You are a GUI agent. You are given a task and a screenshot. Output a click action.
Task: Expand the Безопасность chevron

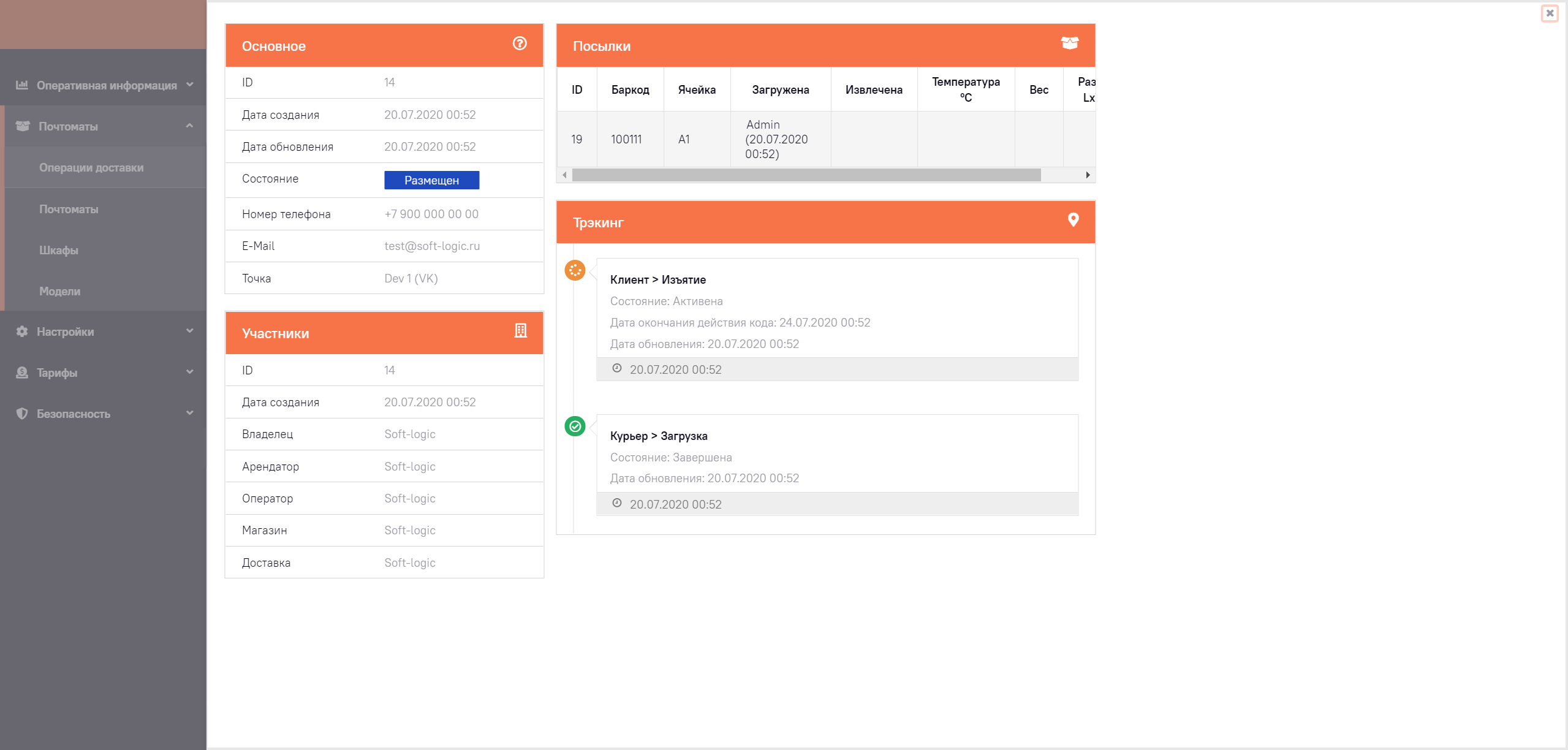(x=190, y=413)
